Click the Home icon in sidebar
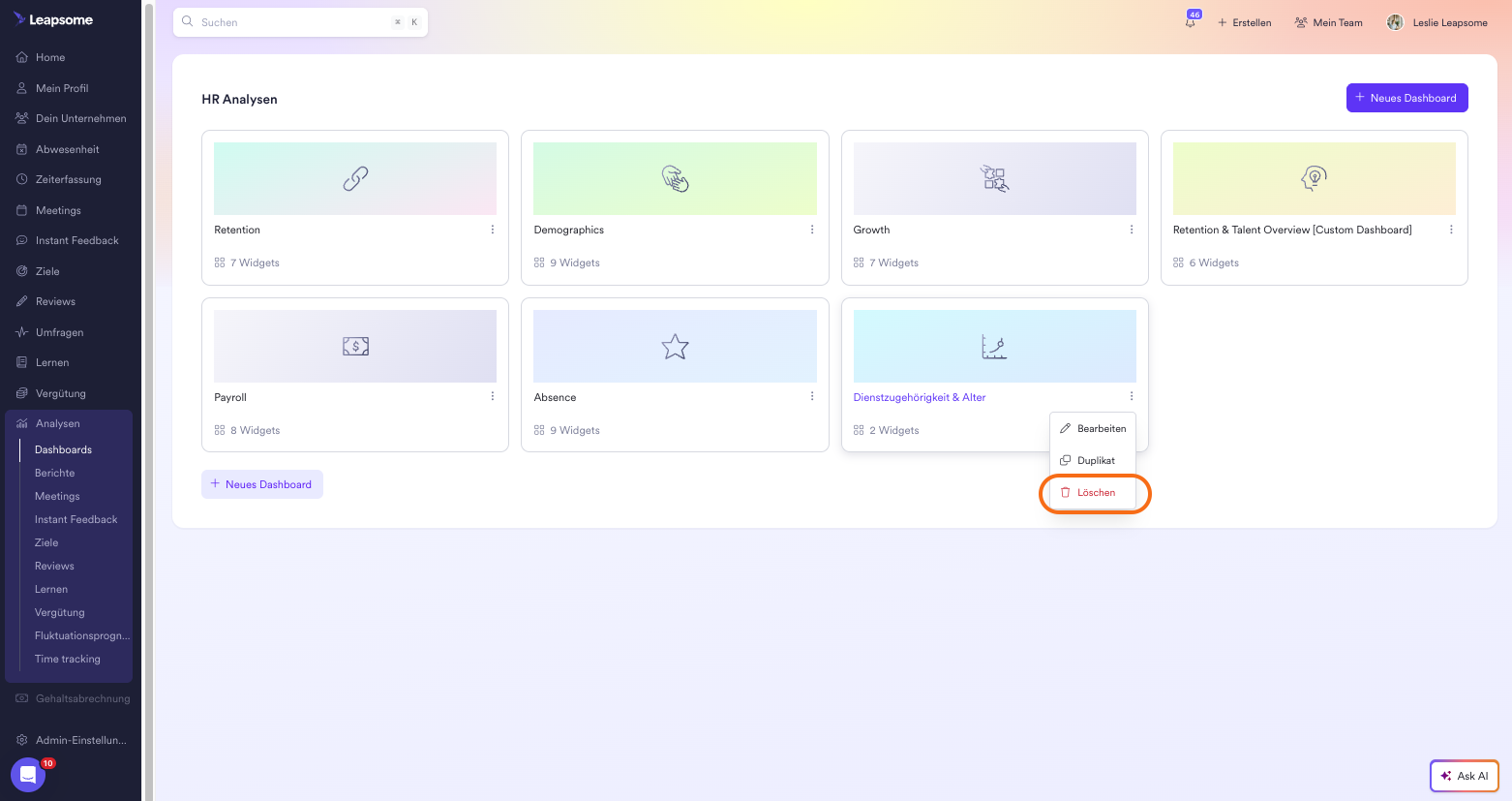The image size is (1512, 801). pos(21,57)
